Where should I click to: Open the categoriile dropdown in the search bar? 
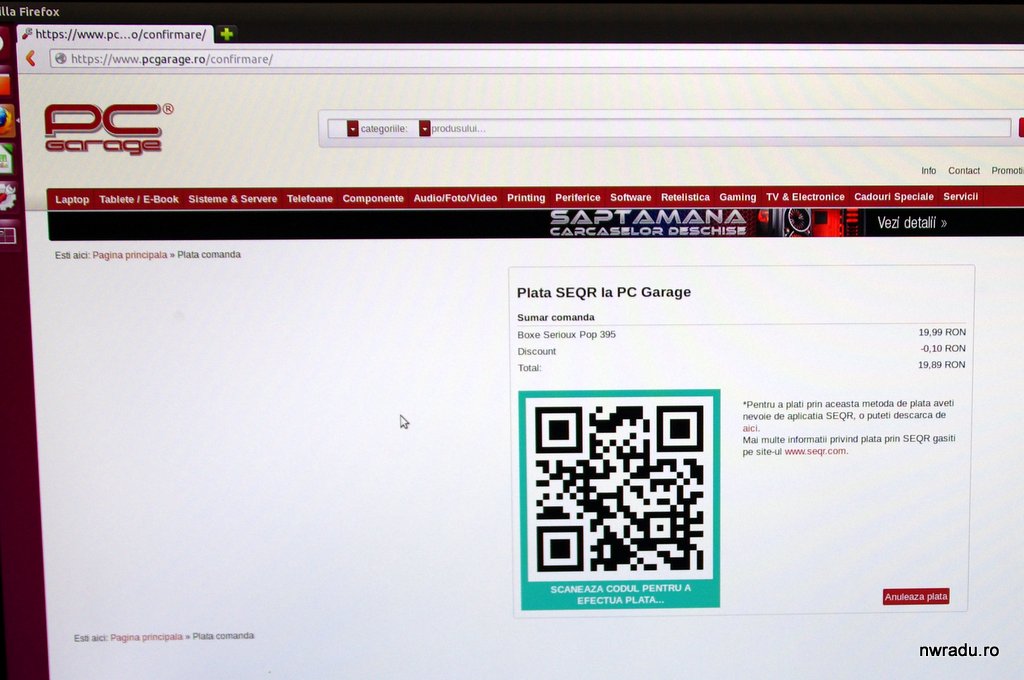[x=353, y=128]
